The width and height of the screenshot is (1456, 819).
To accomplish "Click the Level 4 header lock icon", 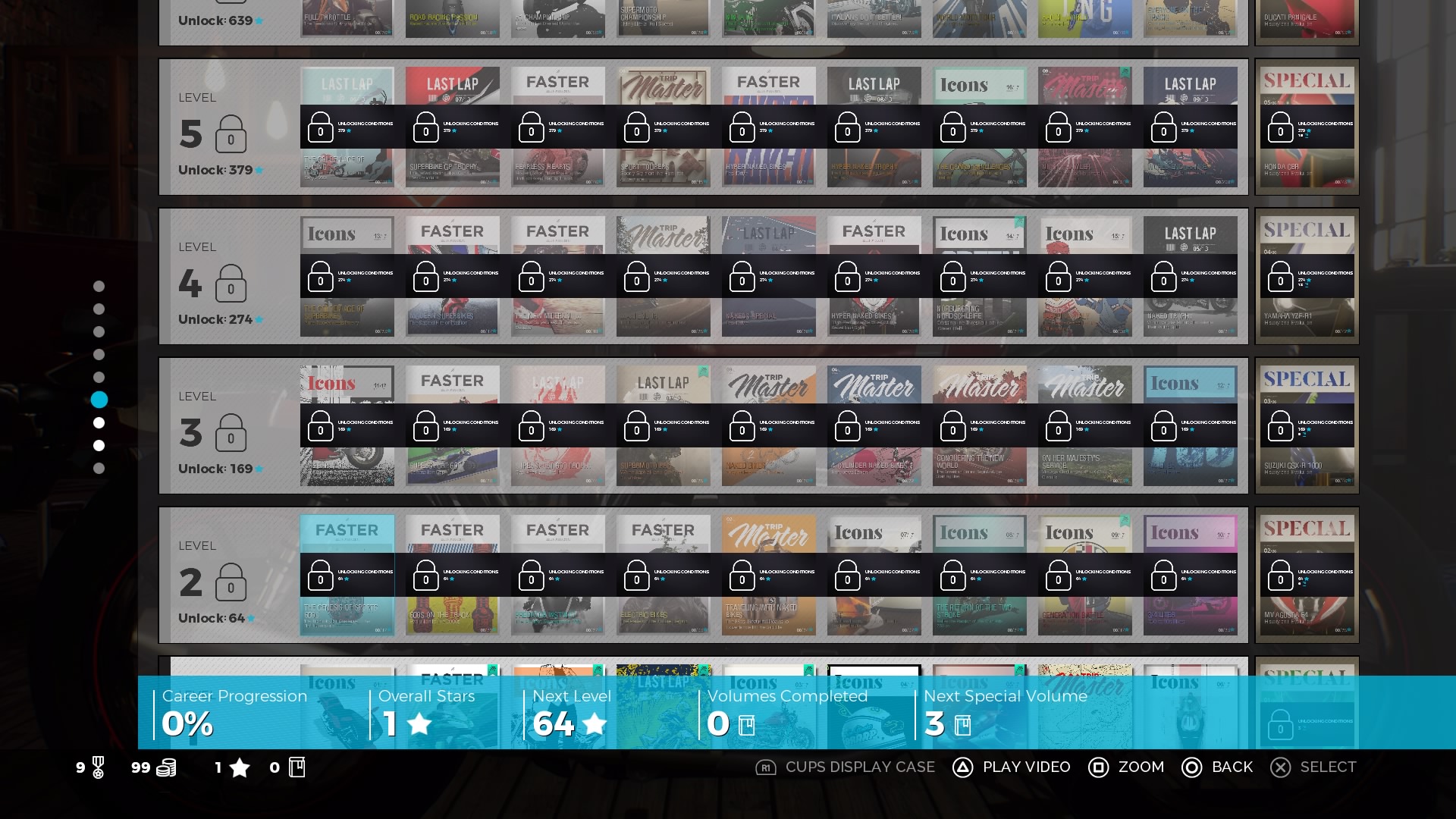I will tap(231, 284).
